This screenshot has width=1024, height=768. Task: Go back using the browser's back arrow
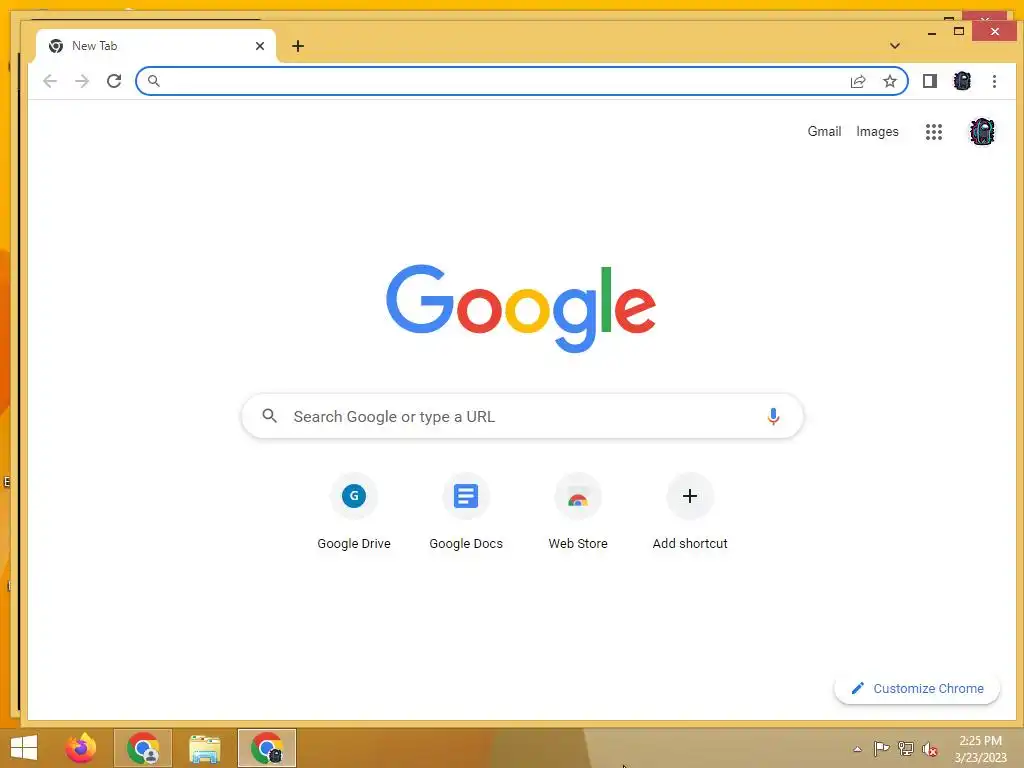point(50,81)
